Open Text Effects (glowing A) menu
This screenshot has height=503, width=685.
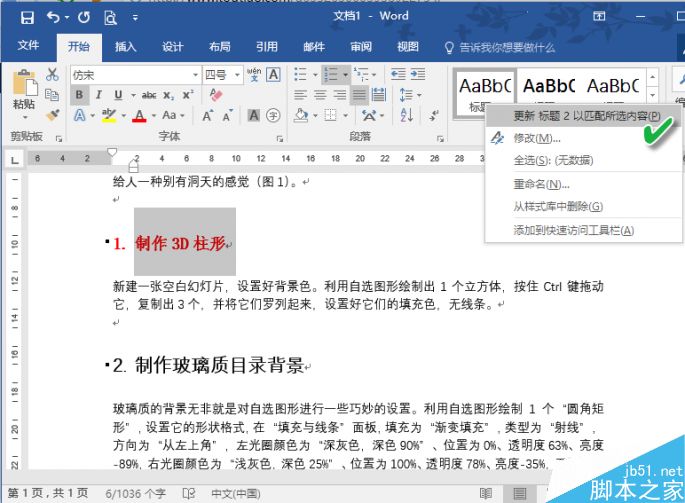[80, 115]
